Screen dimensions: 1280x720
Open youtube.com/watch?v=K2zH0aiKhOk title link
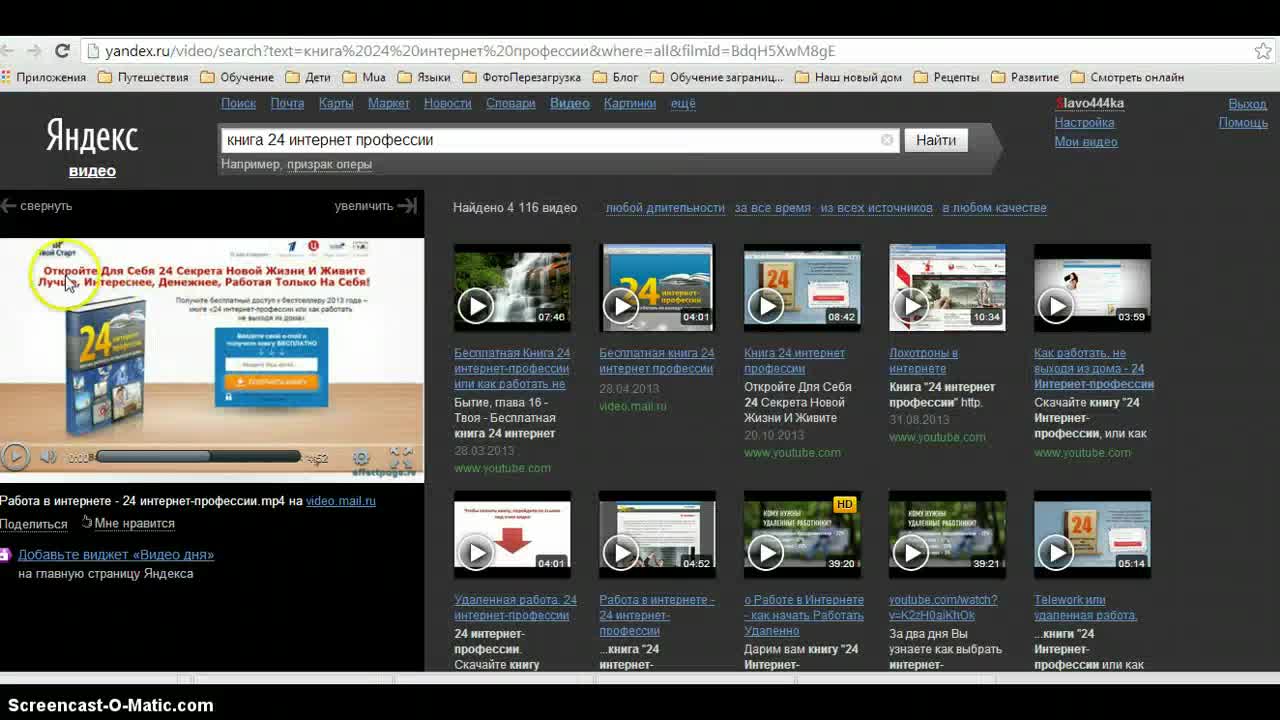pyautogui.click(x=943, y=608)
